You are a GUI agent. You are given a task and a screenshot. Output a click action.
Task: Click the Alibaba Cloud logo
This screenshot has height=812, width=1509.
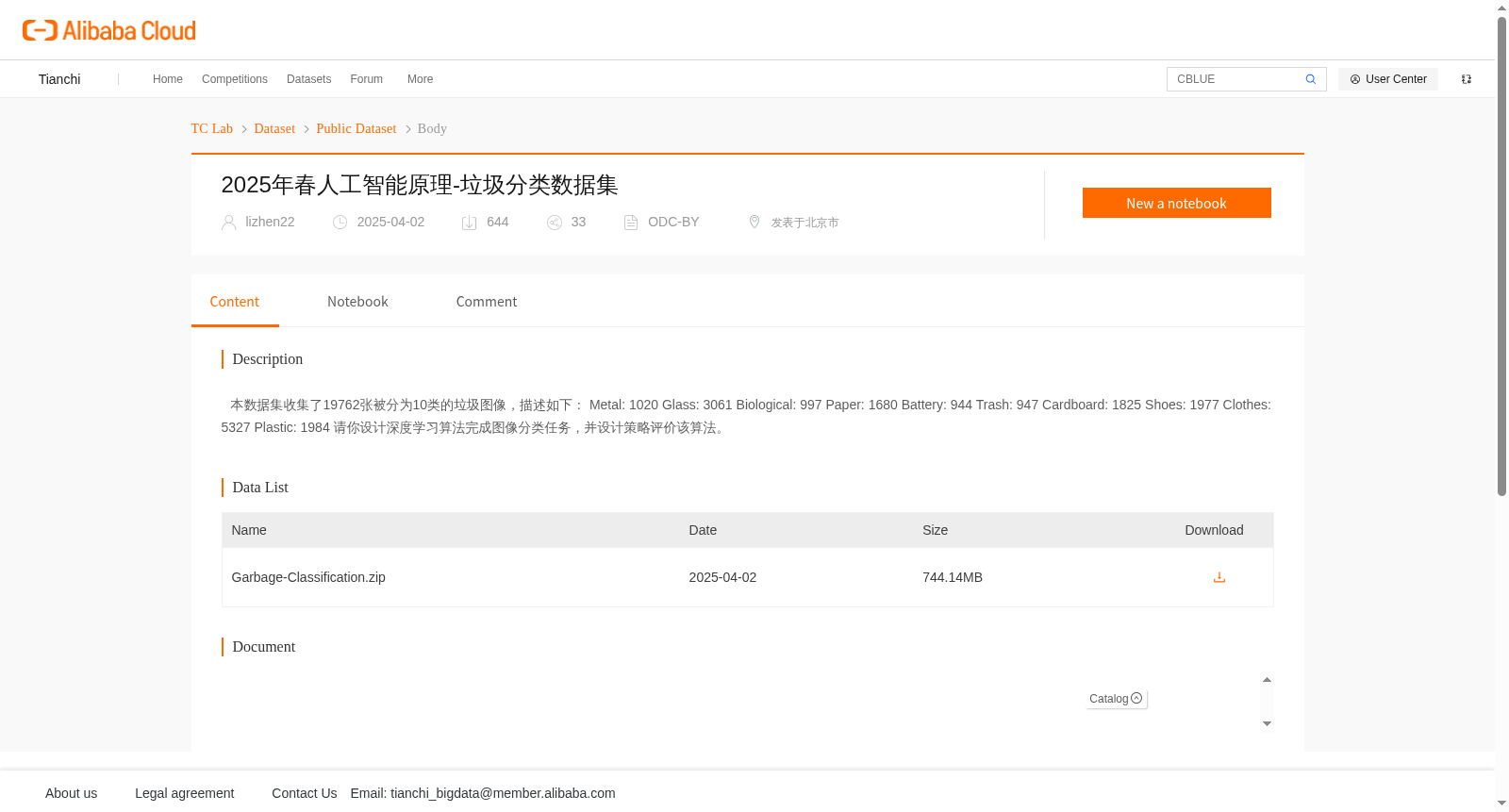click(x=109, y=31)
